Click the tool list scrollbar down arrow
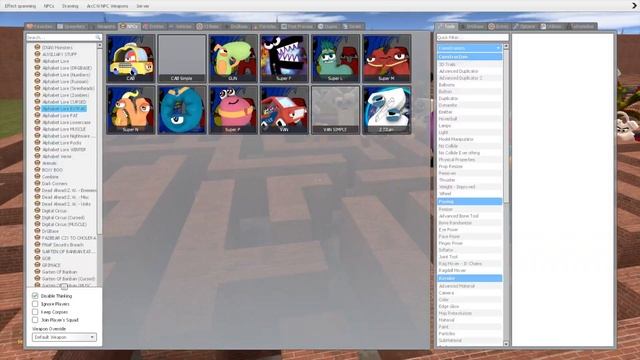Screen dimensions: 640x360 tap(506, 344)
